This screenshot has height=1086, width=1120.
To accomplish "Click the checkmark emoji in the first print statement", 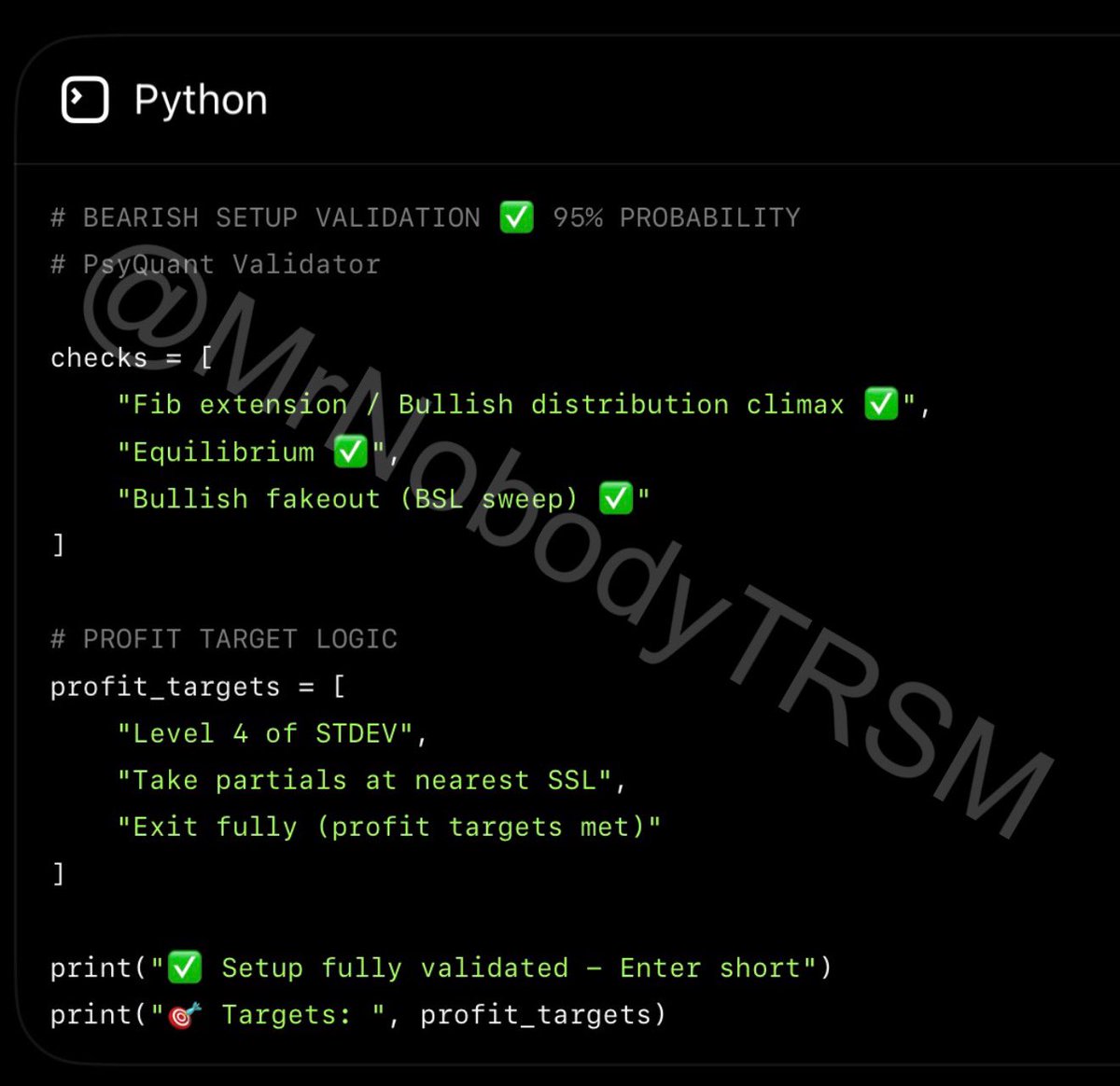I will tap(185, 968).
